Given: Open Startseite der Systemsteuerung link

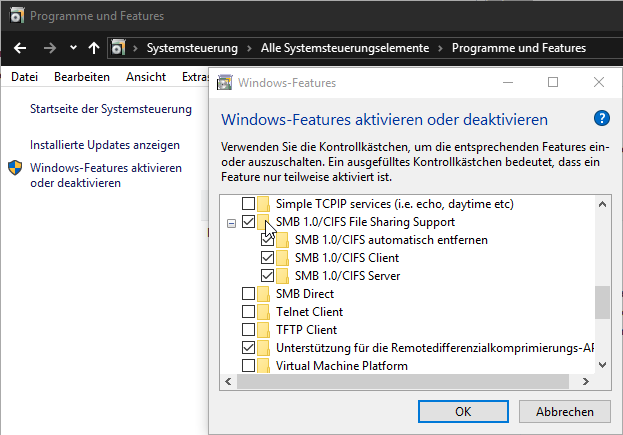Looking at the screenshot, I should 111,109.
